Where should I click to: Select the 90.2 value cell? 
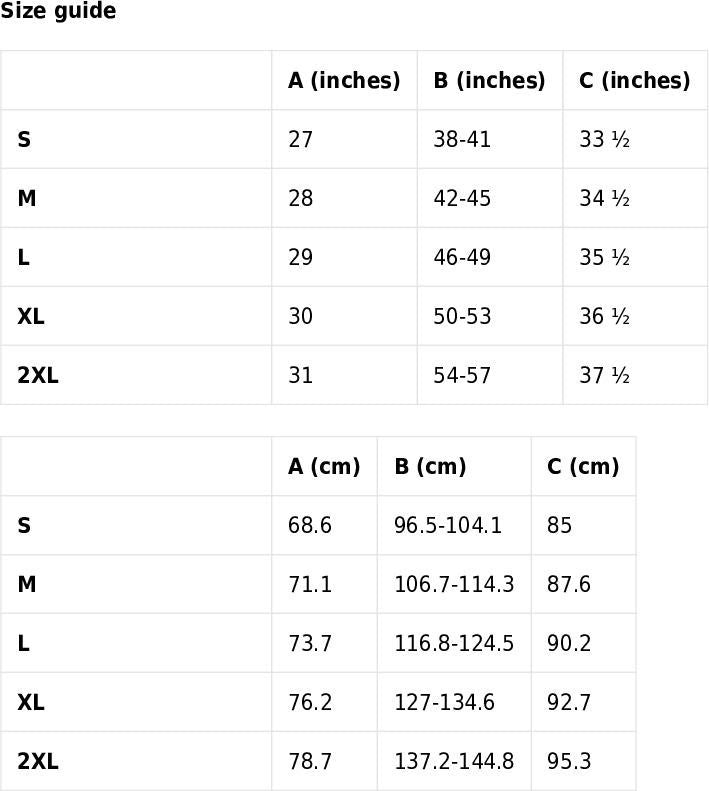click(x=569, y=644)
